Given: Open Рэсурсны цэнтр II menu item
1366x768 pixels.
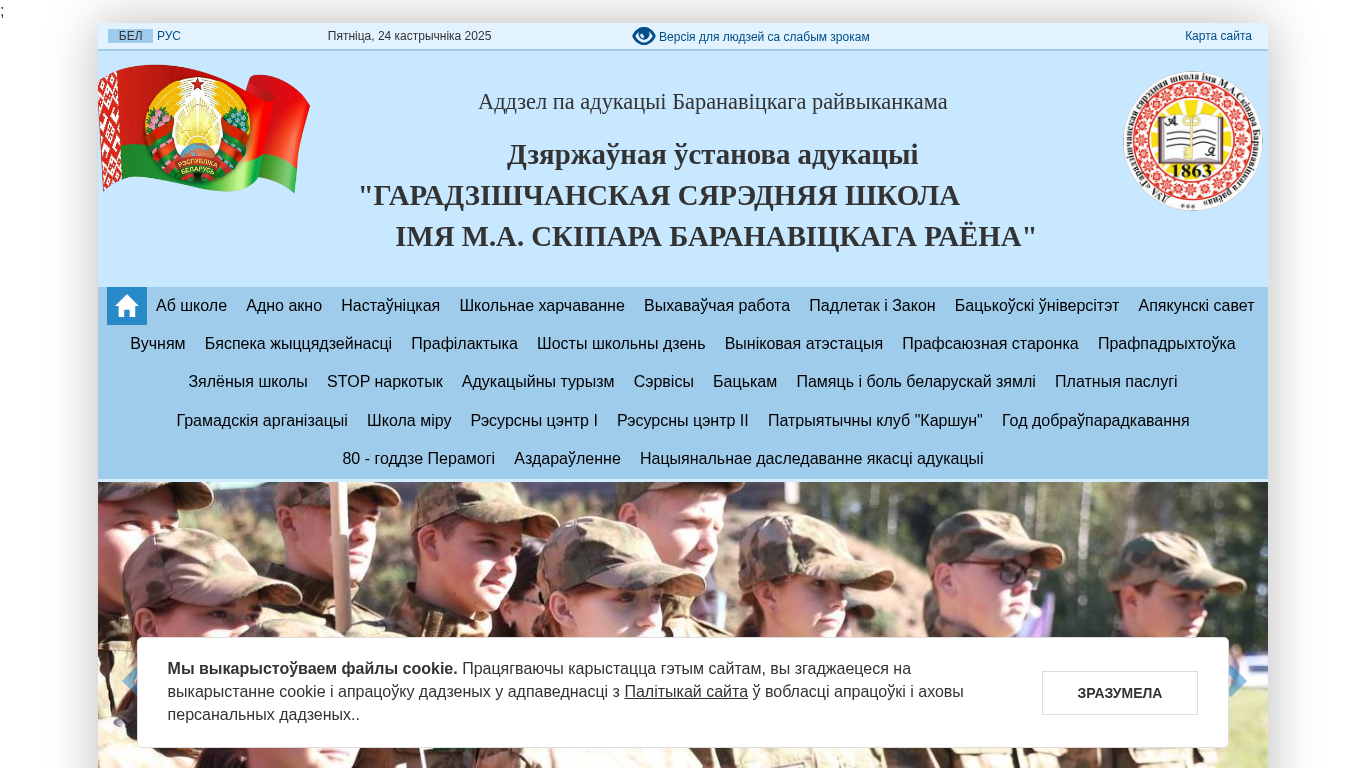Looking at the screenshot, I should (x=683, y=421).
